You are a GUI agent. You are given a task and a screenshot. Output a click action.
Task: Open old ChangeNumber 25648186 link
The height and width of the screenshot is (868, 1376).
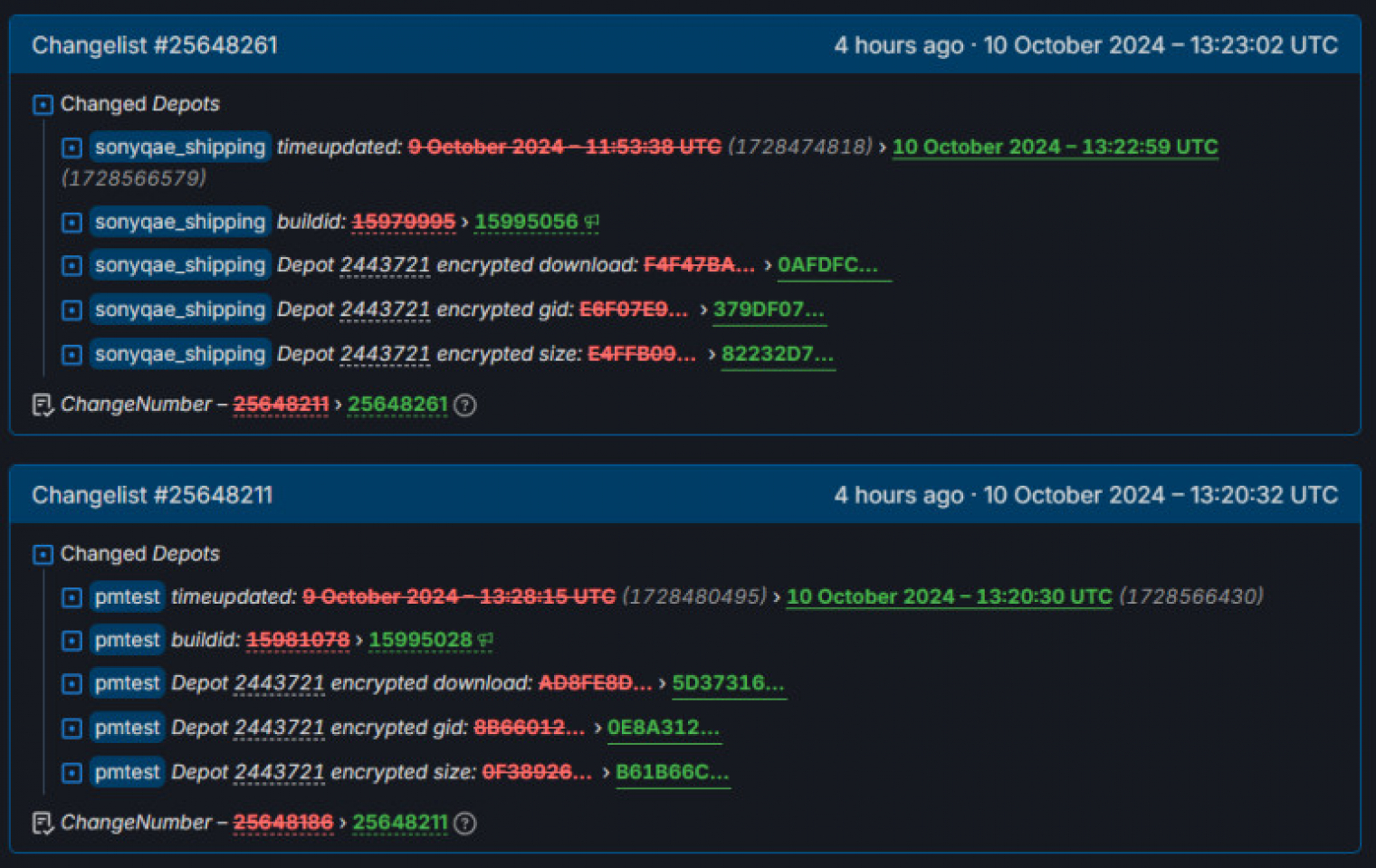tap(283, 823)
